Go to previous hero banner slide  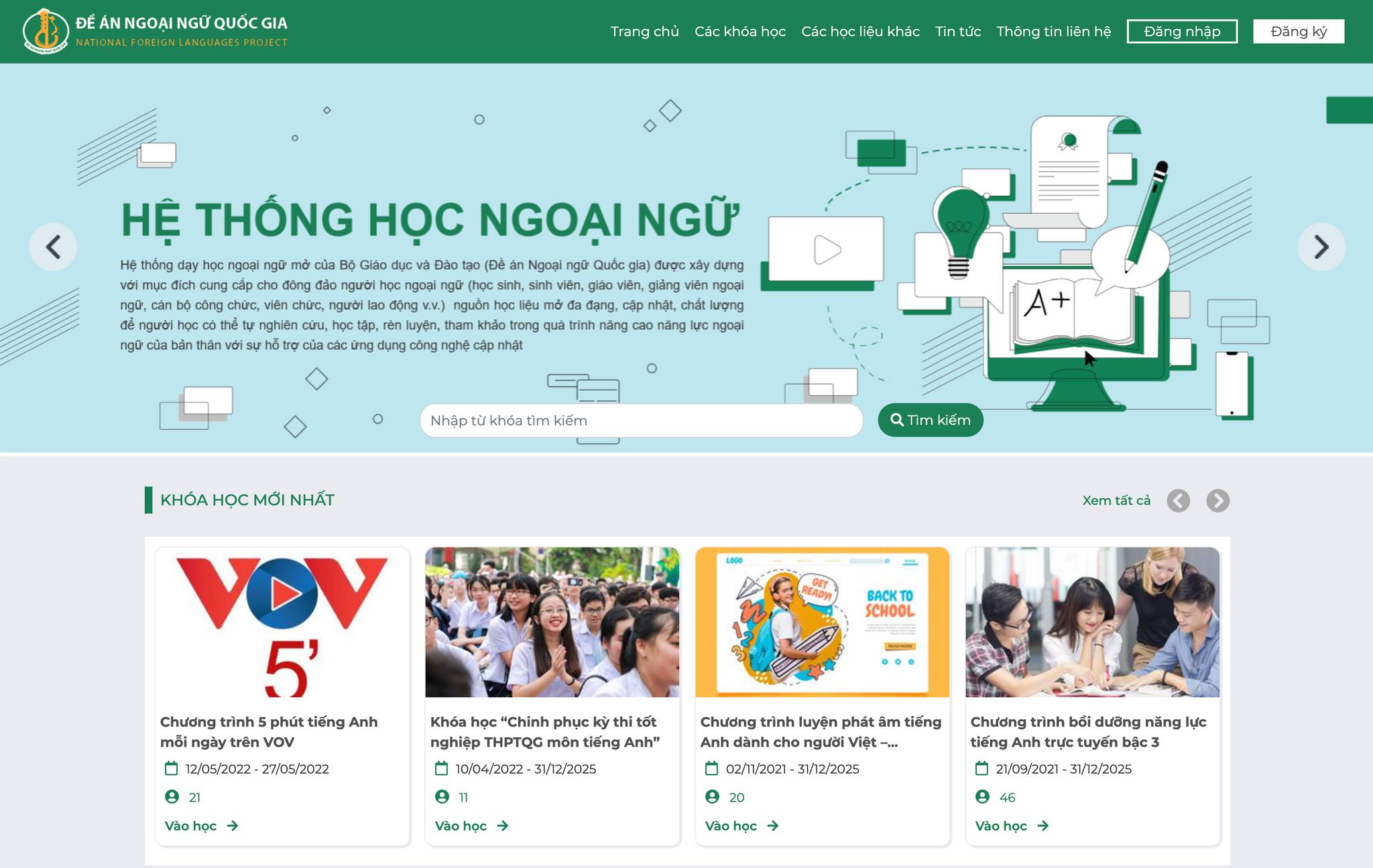[53, 247]
